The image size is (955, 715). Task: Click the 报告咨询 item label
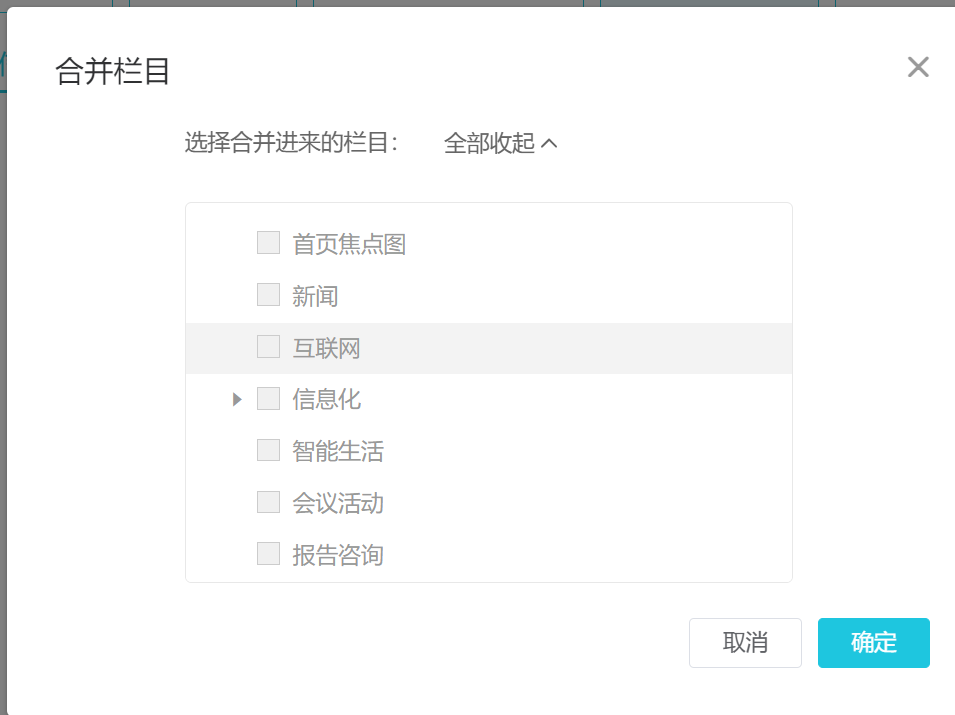pos(338,555)
